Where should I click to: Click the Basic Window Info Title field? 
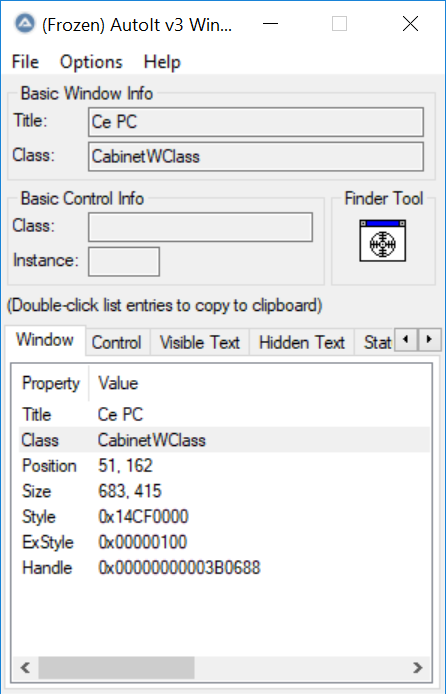coord(256,122)
